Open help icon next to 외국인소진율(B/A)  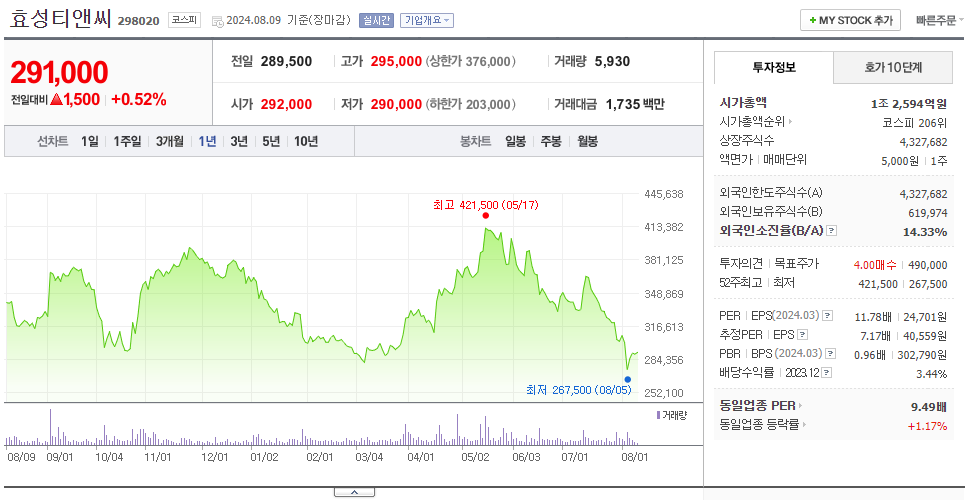coord(832,231)
